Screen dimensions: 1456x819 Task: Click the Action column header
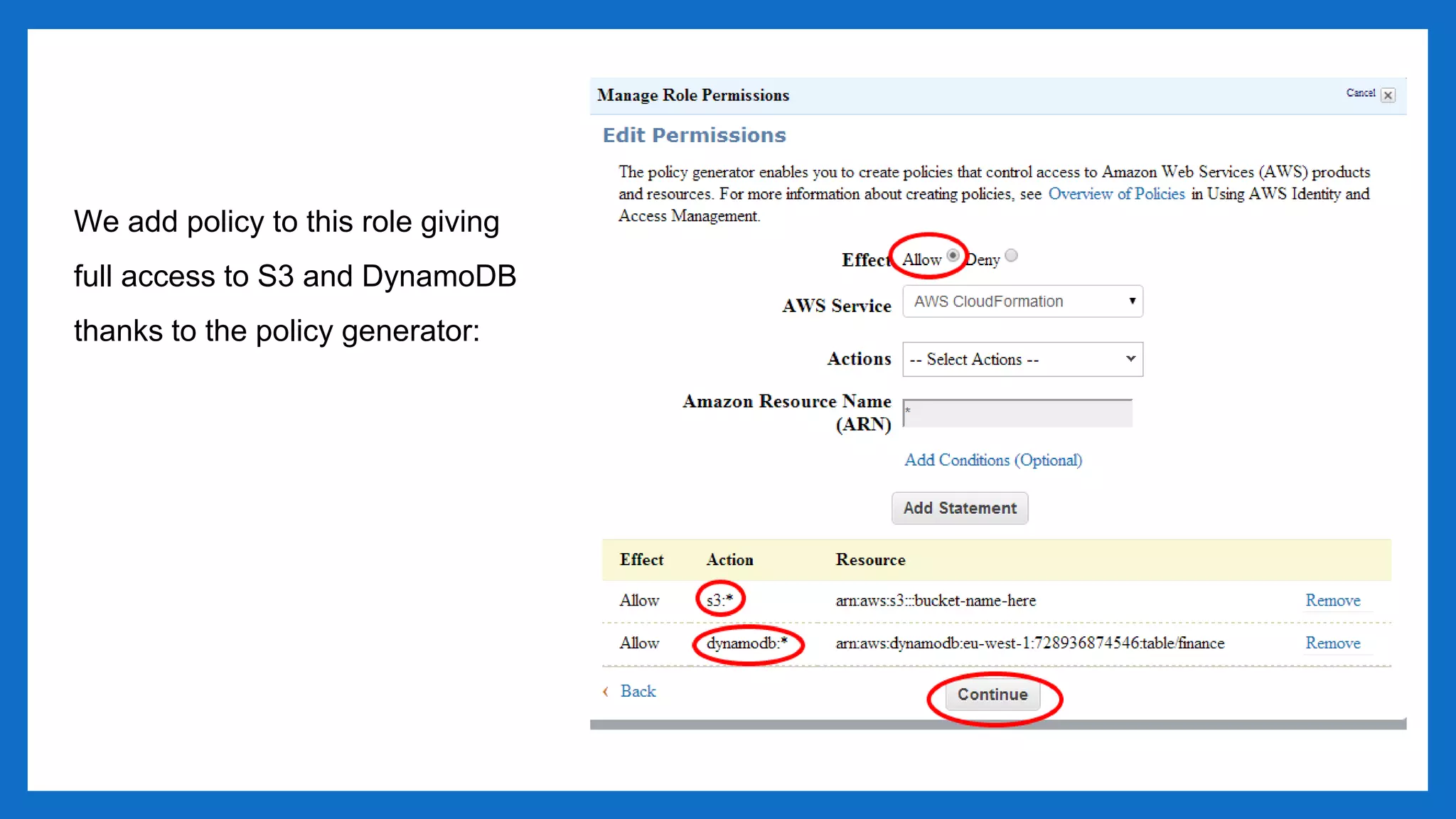(x=729, y=560)
